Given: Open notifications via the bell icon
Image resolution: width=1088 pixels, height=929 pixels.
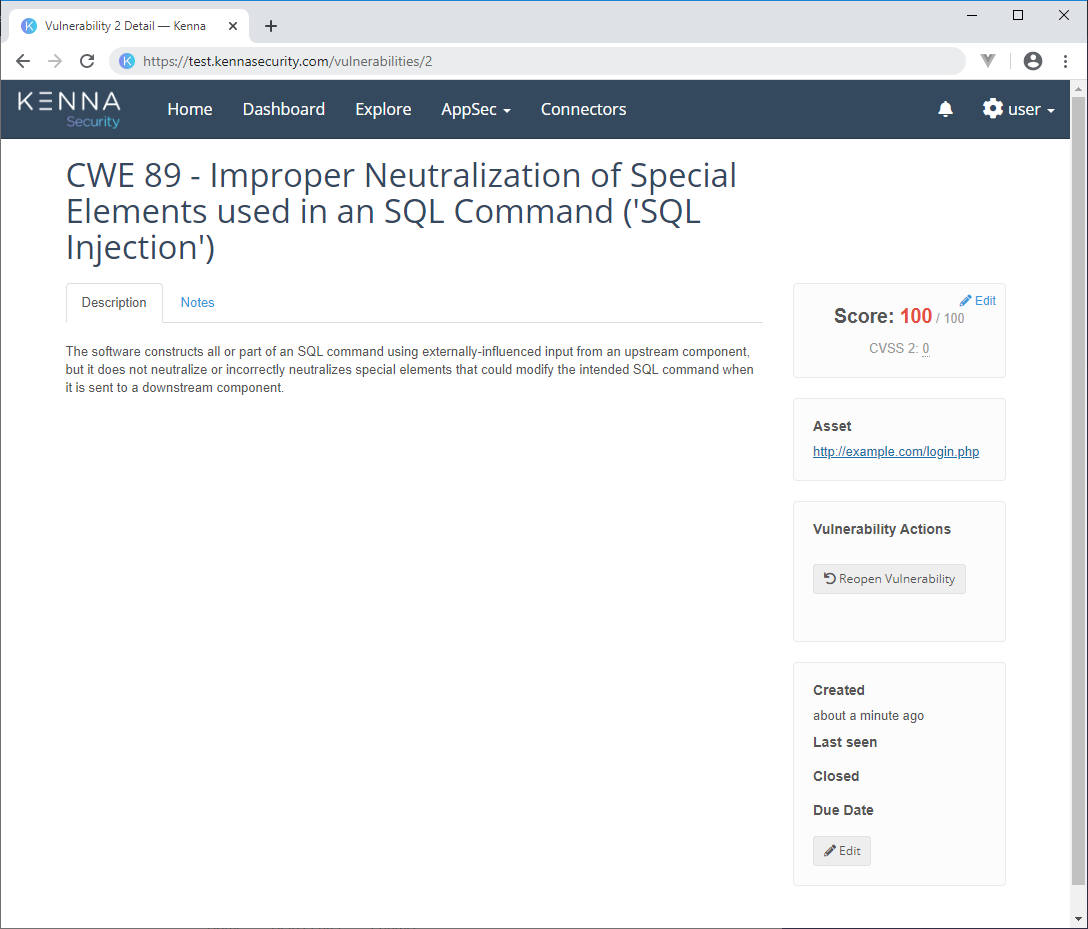Looking at the screenshot, I should tap(945, 109).
